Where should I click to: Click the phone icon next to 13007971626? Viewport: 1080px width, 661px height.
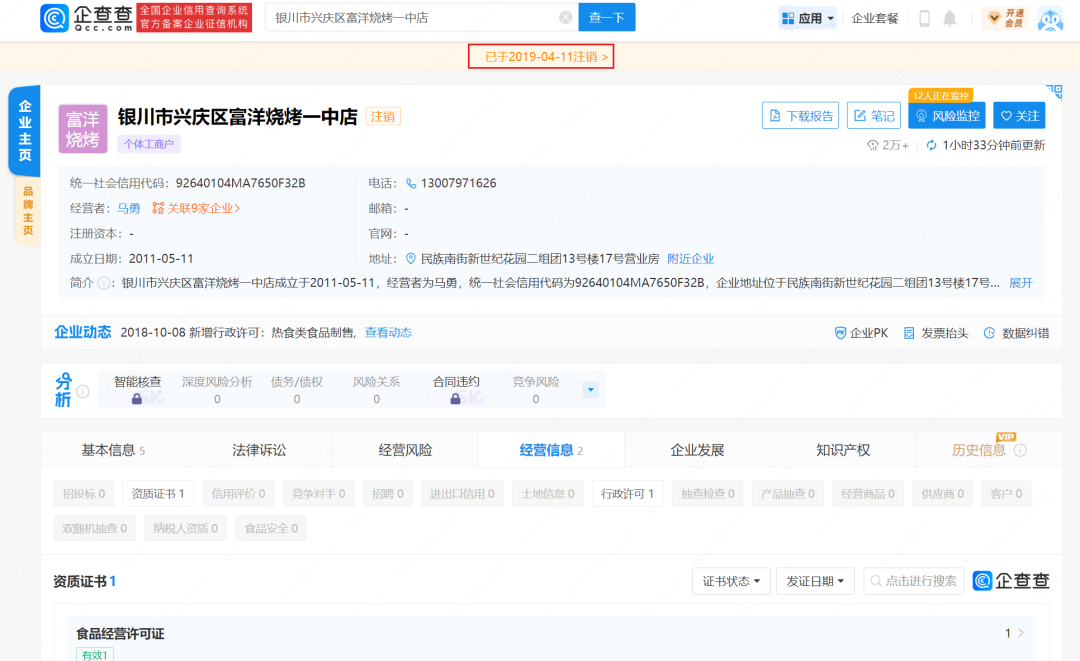[411, 183]
